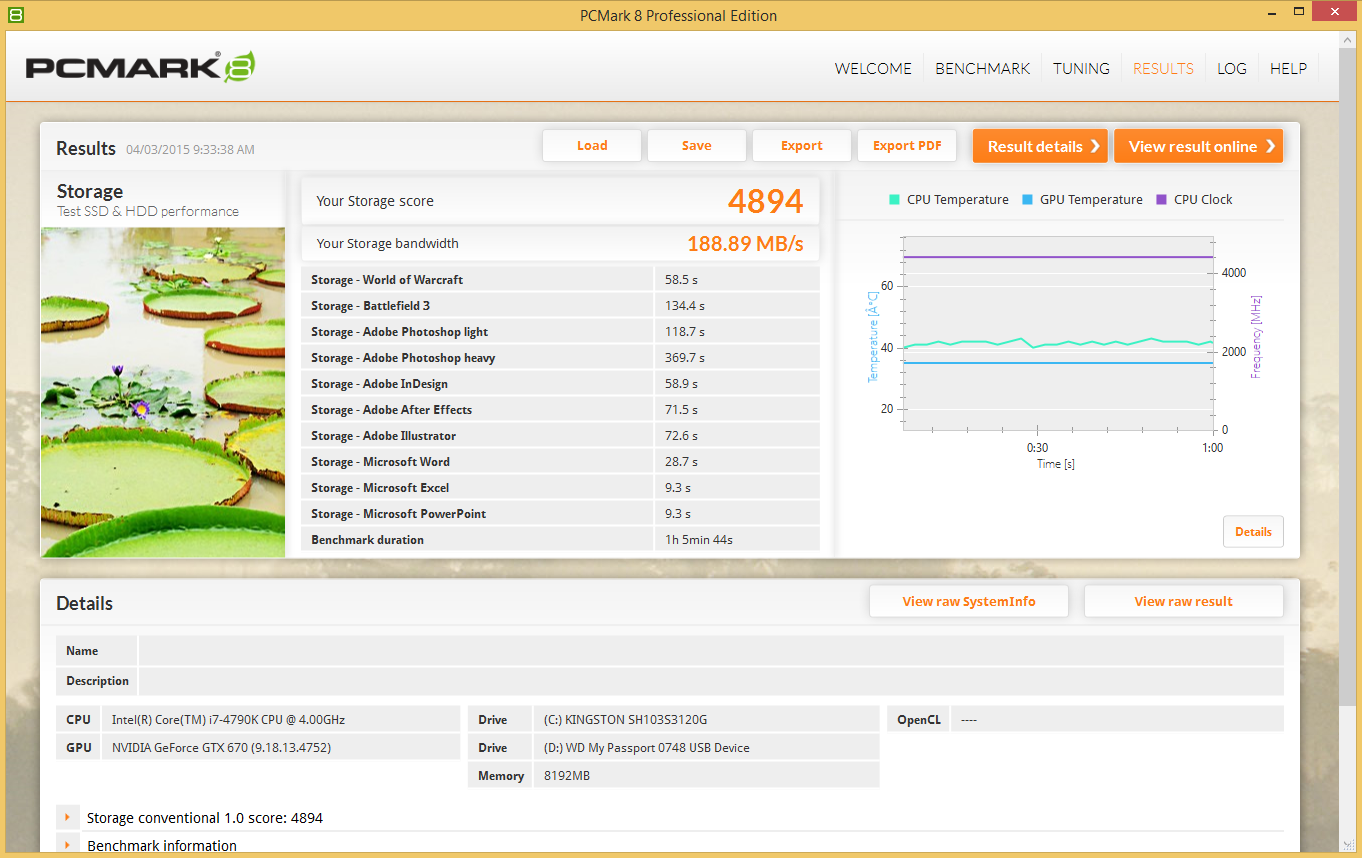Open the HELP tab
This screenshot has width=1362, height=858.
pyautogui.click(x=1288, y=68)
